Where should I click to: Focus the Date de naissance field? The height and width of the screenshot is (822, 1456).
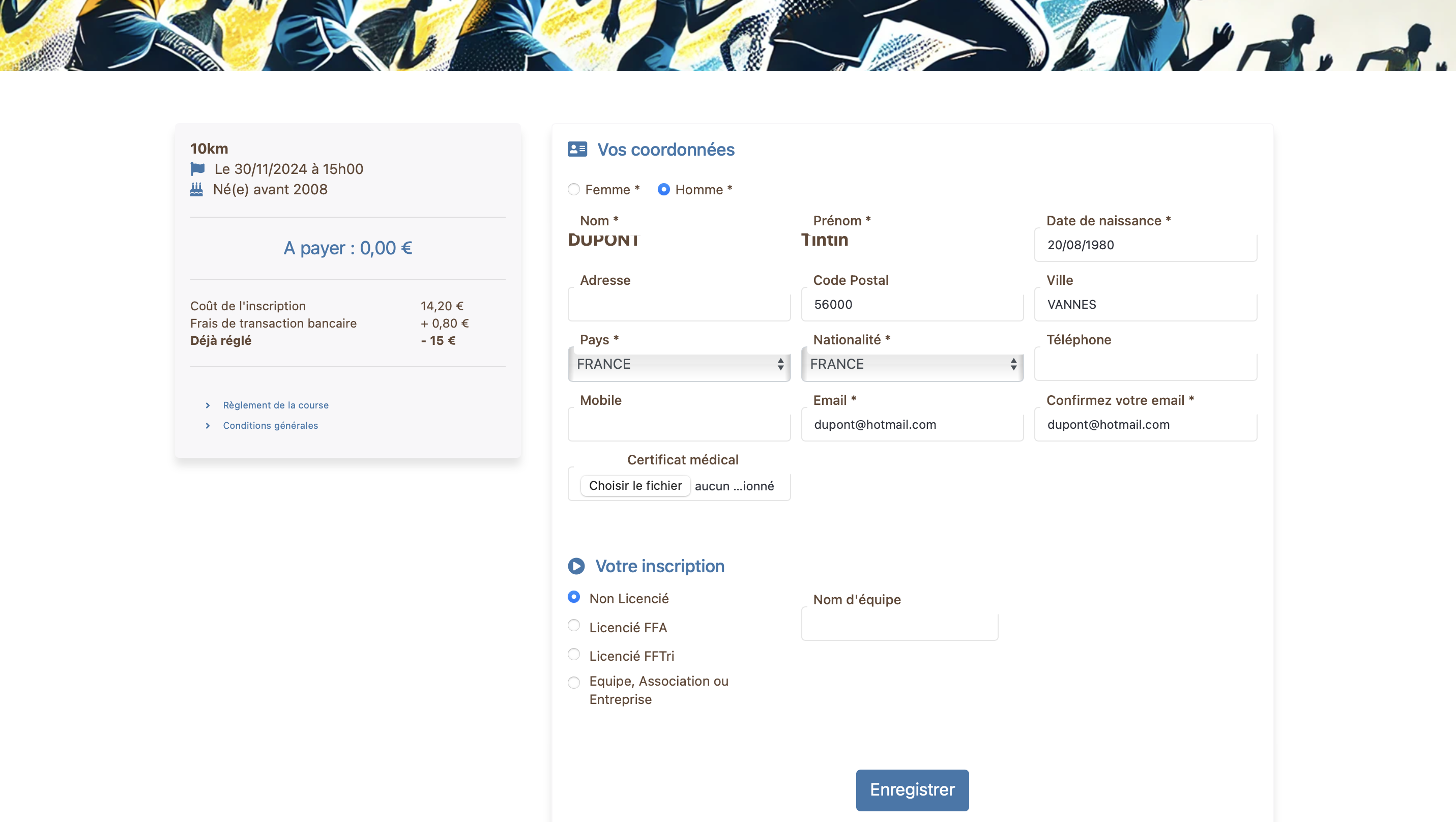1145,245
